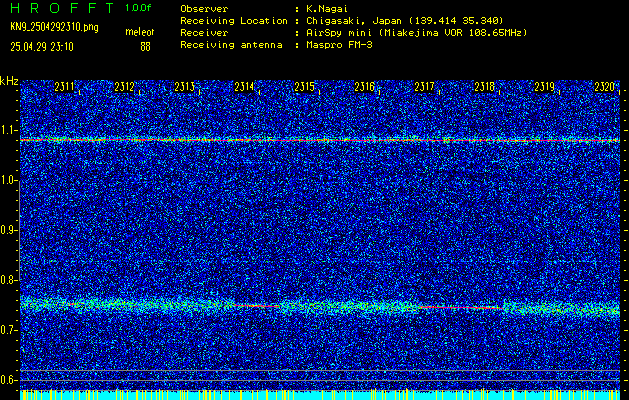Click the Maspro FM-3 antenna text
The width and height of the screenshot is (629, 400).
click(x=339, y=45)
